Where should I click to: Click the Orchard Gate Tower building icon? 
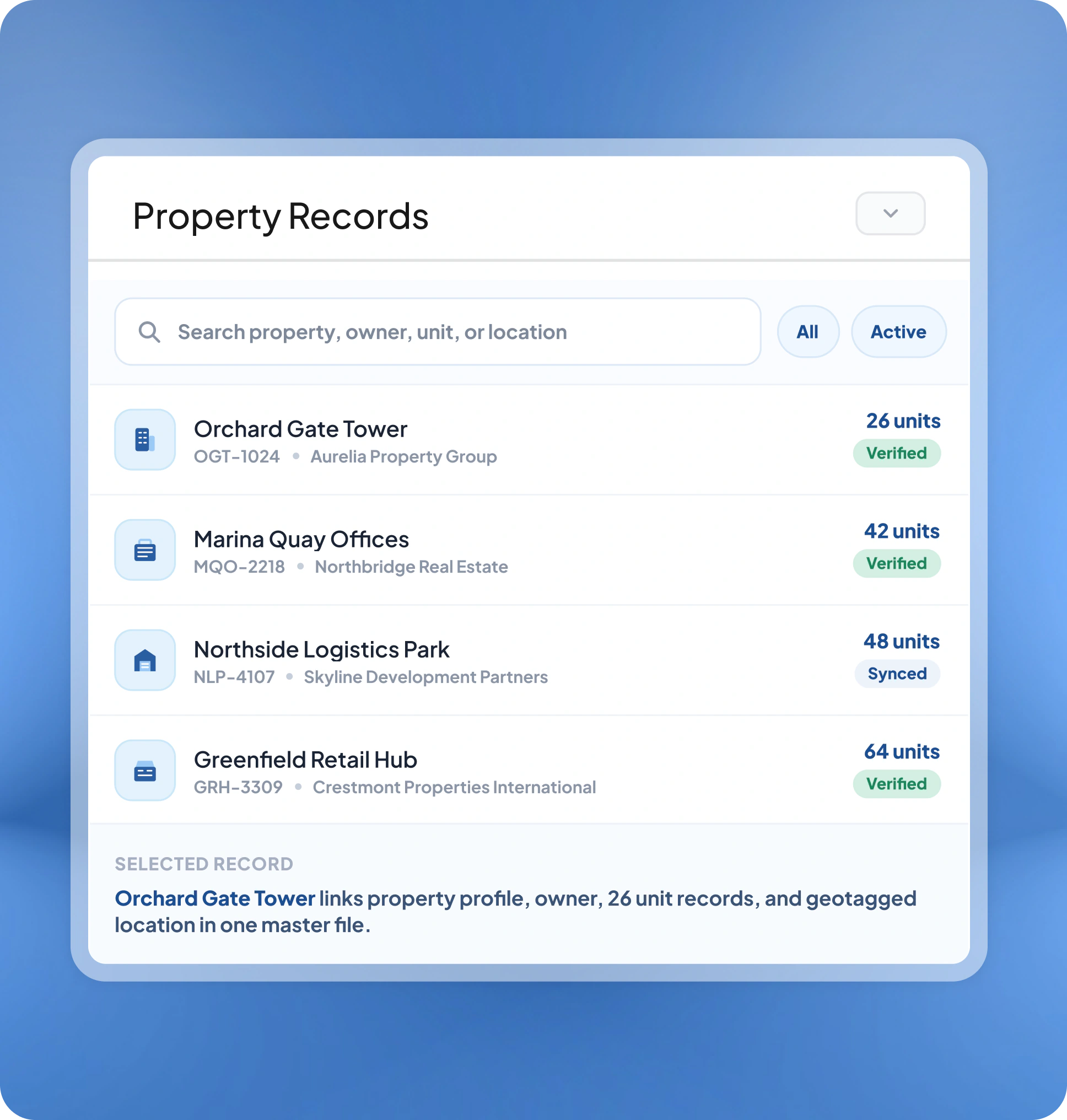pyautogui.click(x=144, y=440)
